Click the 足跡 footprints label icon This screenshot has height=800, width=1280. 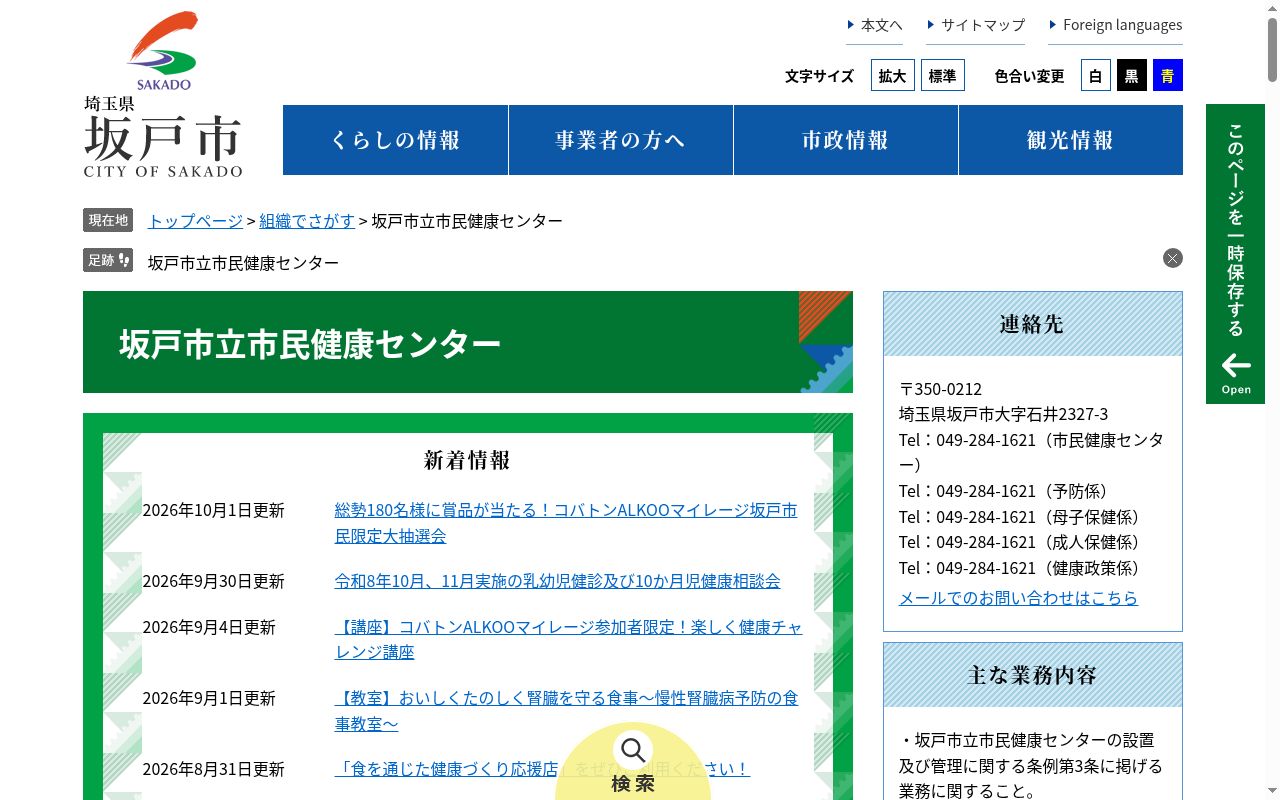[108, 260]
